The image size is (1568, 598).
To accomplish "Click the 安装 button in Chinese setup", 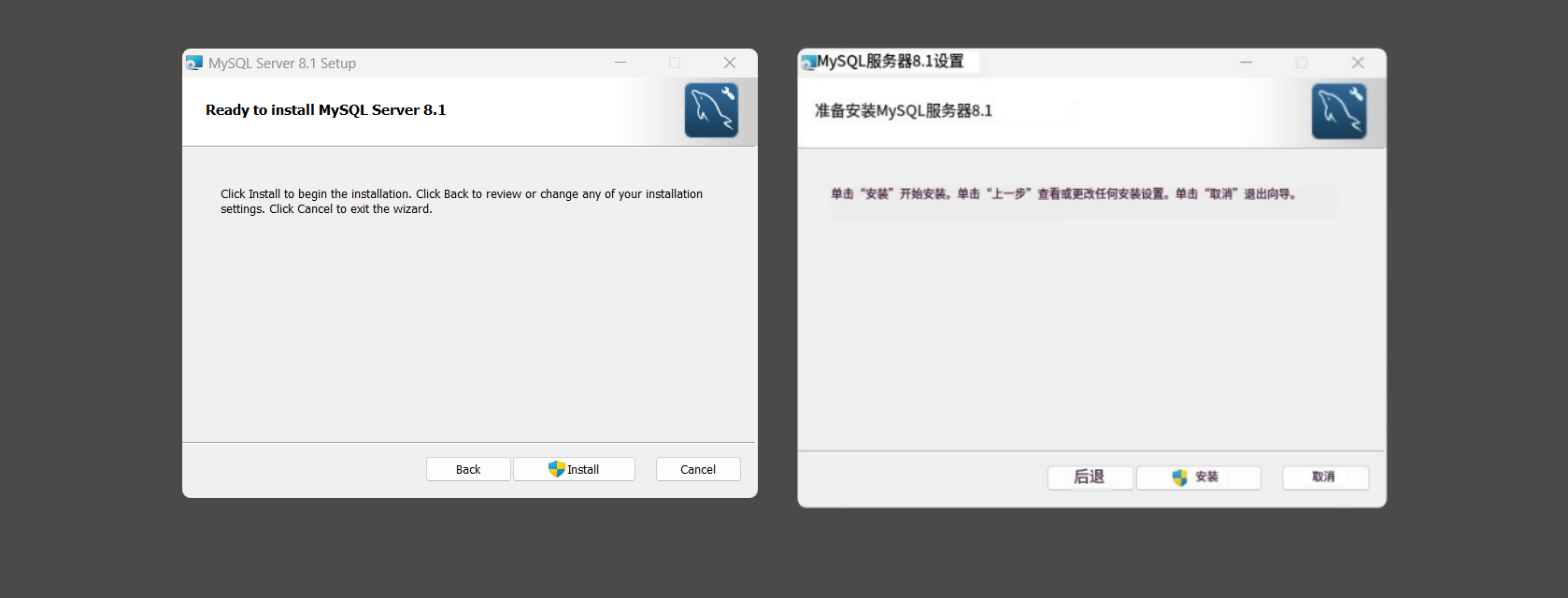I will [1198, 477].
